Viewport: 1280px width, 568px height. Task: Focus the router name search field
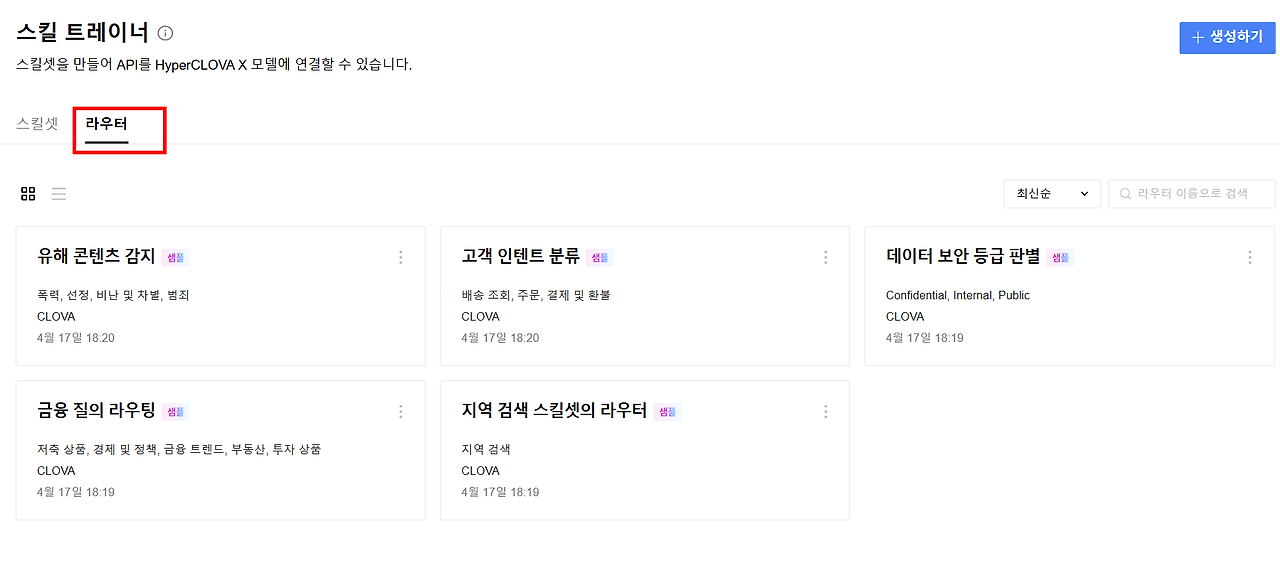[1192, 194]
